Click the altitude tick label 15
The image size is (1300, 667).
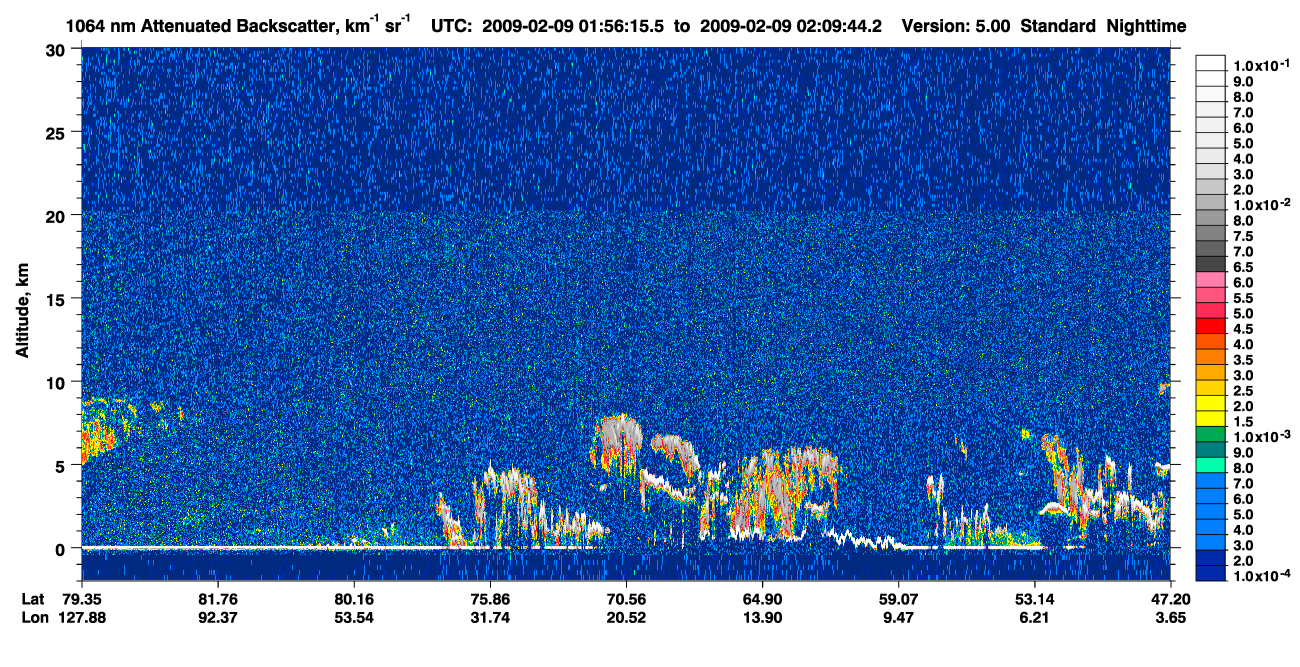click(56, 299)
